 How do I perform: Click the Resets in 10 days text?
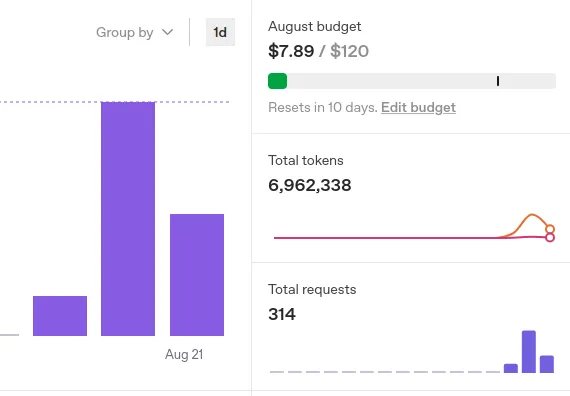pos(323,108)
